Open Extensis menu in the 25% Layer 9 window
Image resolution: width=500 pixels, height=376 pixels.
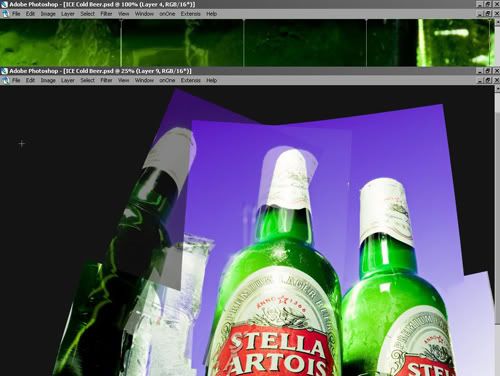tap(191, 80)
